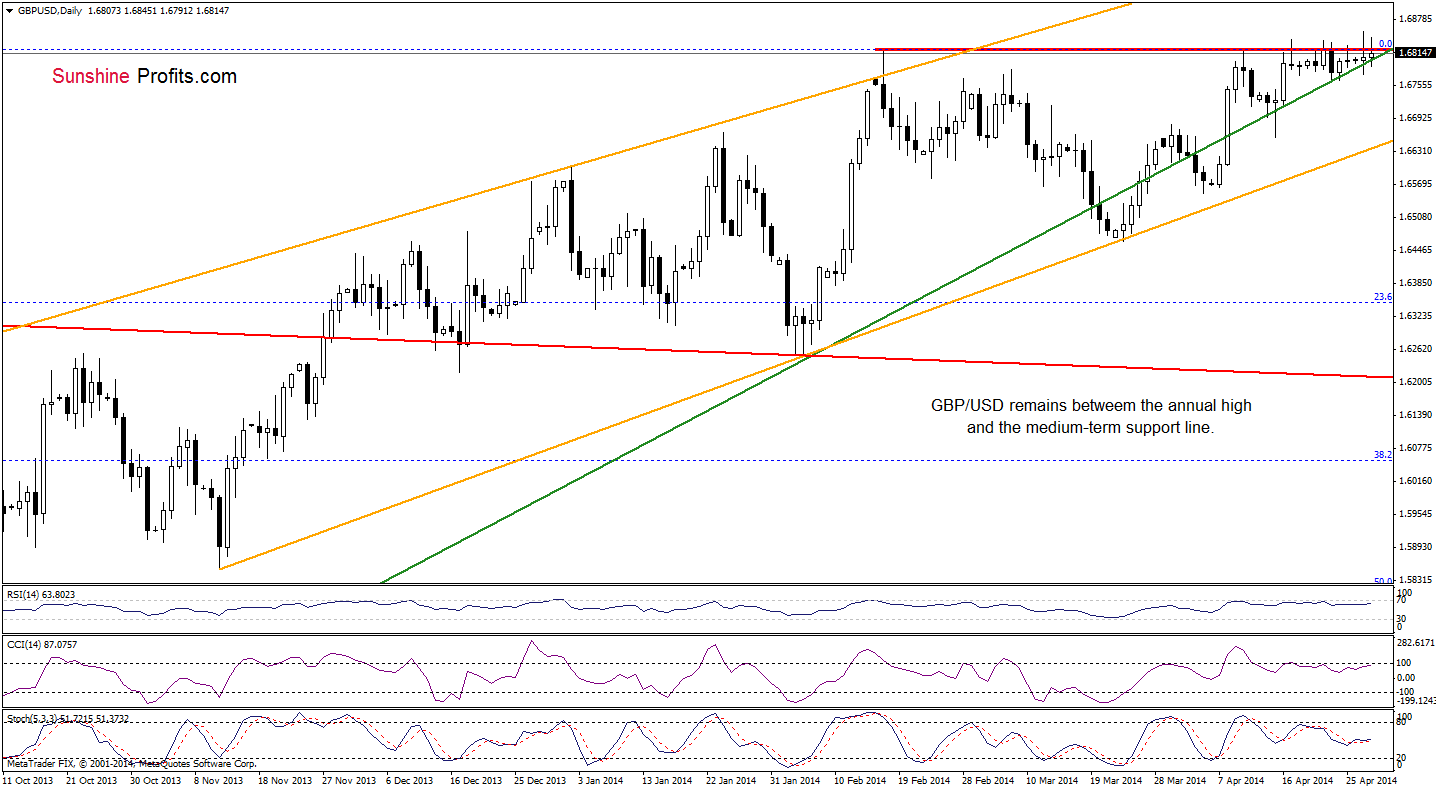This screenshot has width=1436, height=789.
Task: Click the 3 Jan 2014 date label
Action: 602,780
